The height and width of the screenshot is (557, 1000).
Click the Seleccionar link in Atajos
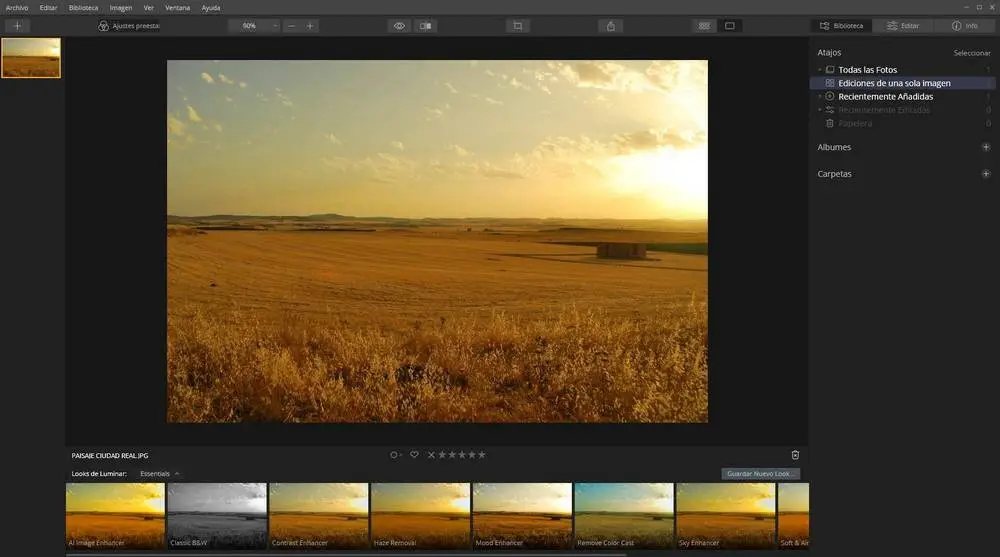[971, 53]
